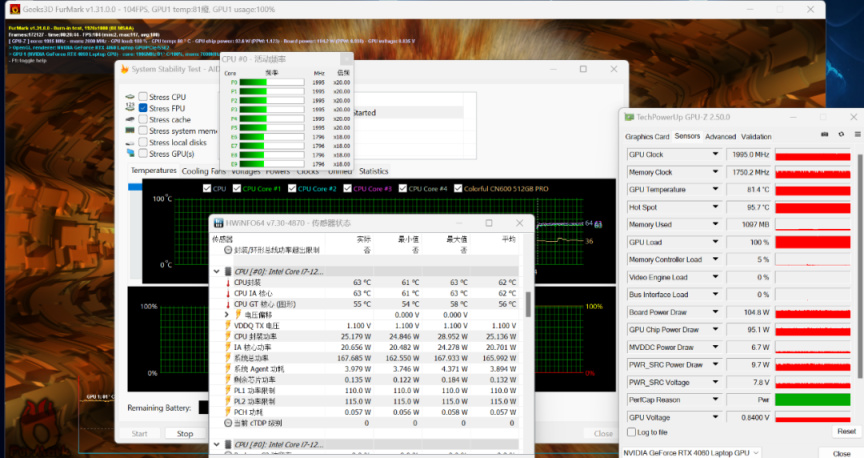Click the green PerfCap Reason bar
864x458 pixels.
pos(813,400)
